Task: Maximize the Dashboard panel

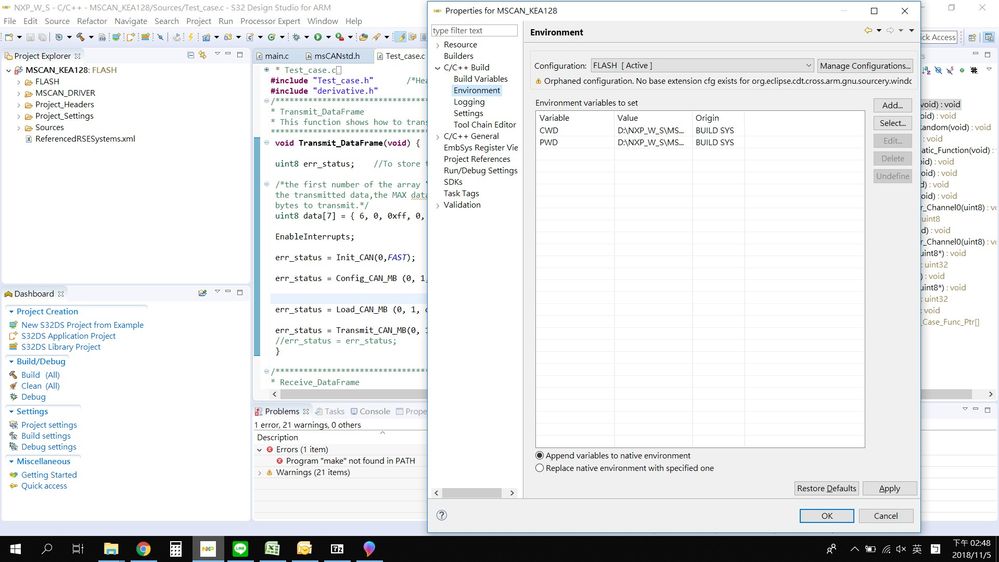Action: coord(240,292)
